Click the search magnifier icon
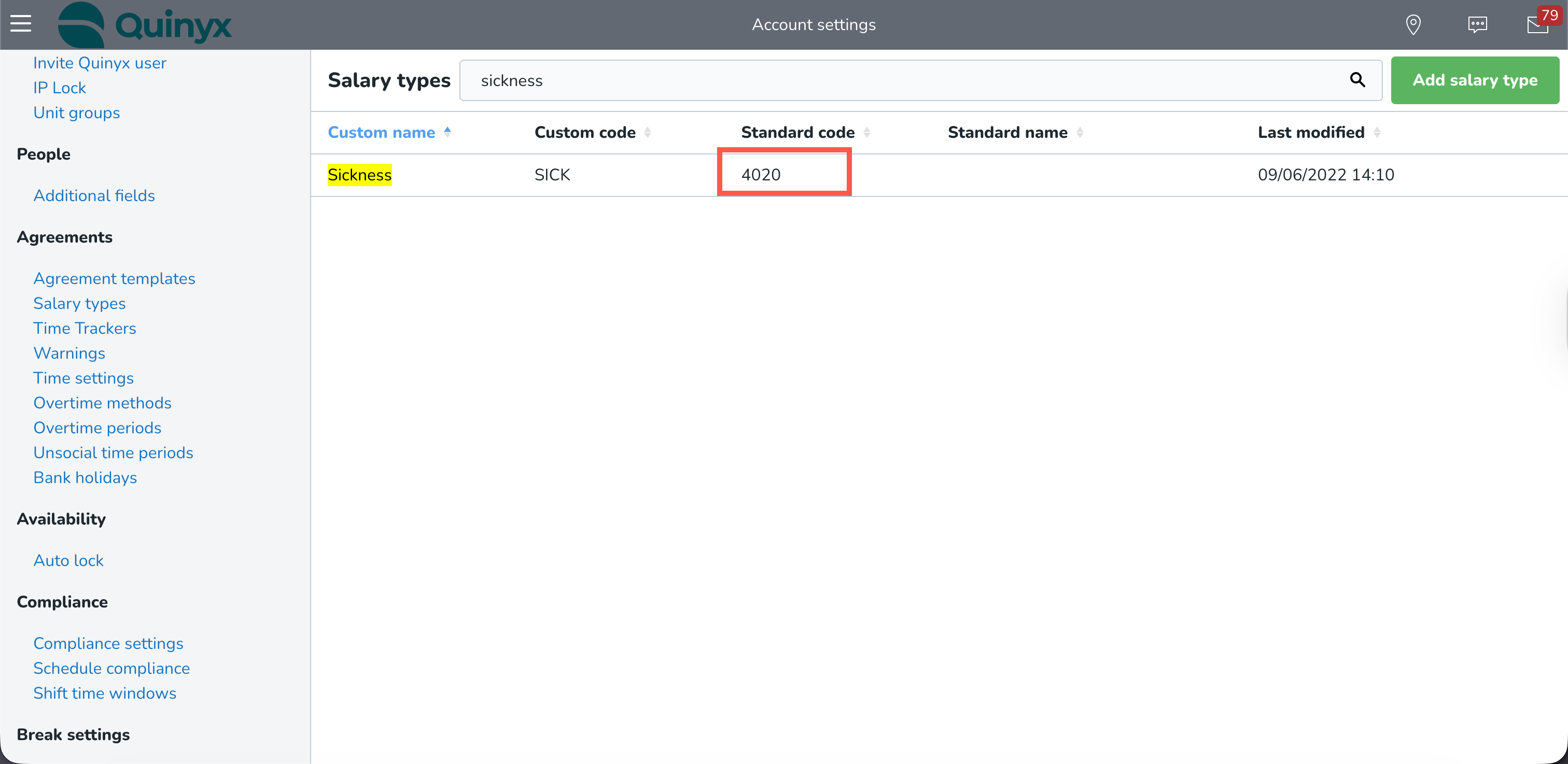The width and height of the screenshot is (1568, 764). 1357,80
